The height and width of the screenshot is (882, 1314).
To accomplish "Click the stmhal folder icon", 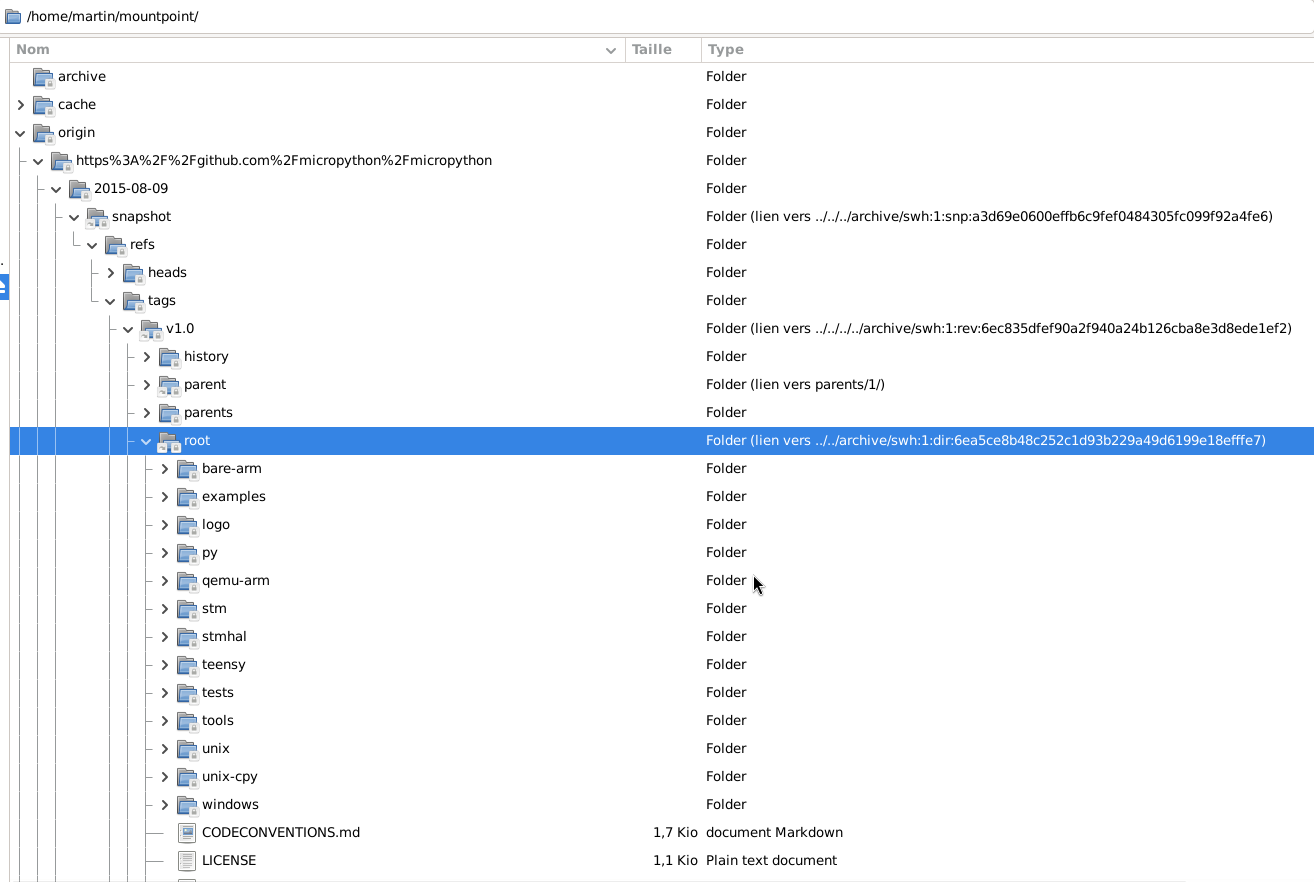I will tap(186, 637).
